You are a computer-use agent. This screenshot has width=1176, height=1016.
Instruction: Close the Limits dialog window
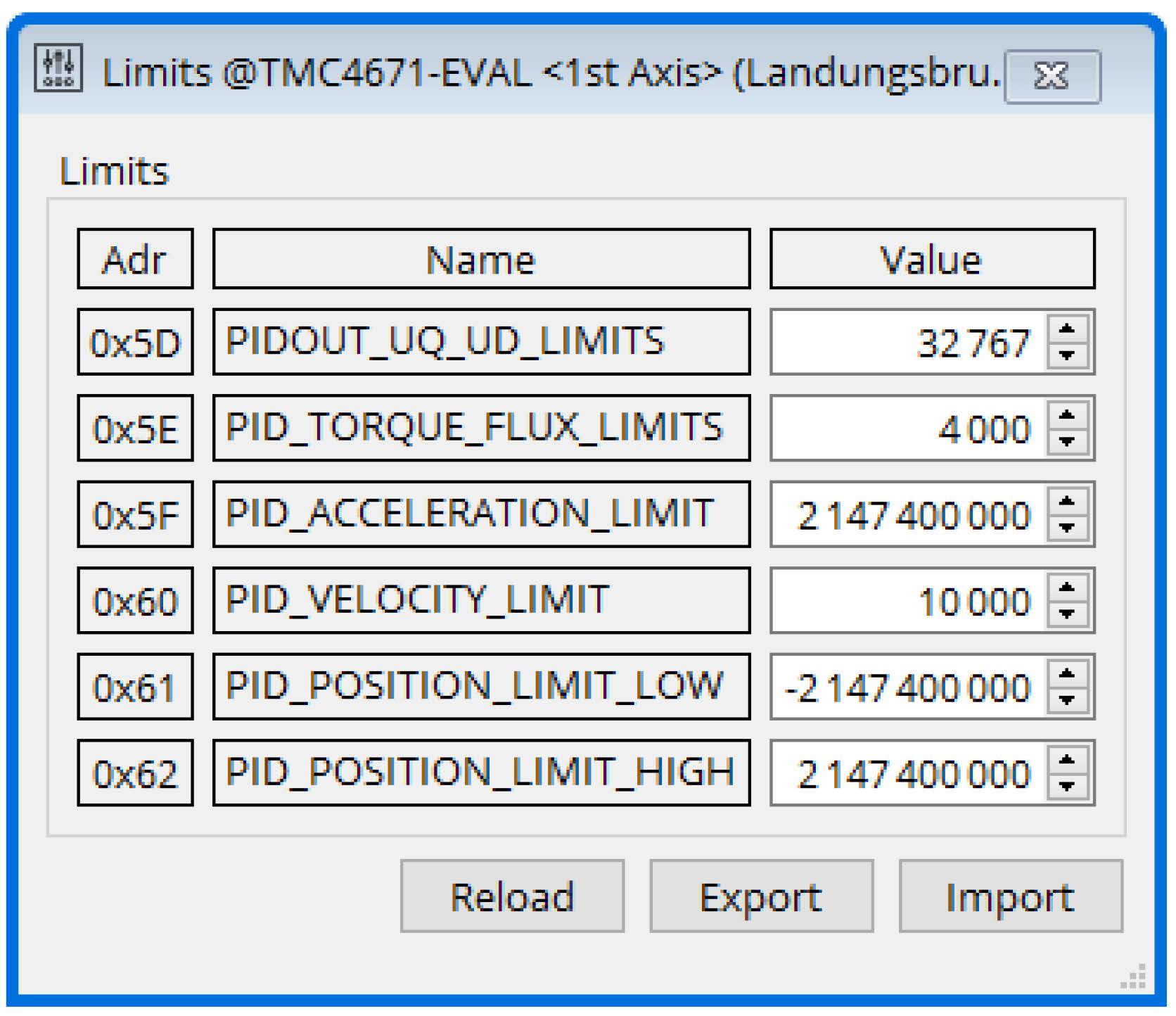point(1052,77)
